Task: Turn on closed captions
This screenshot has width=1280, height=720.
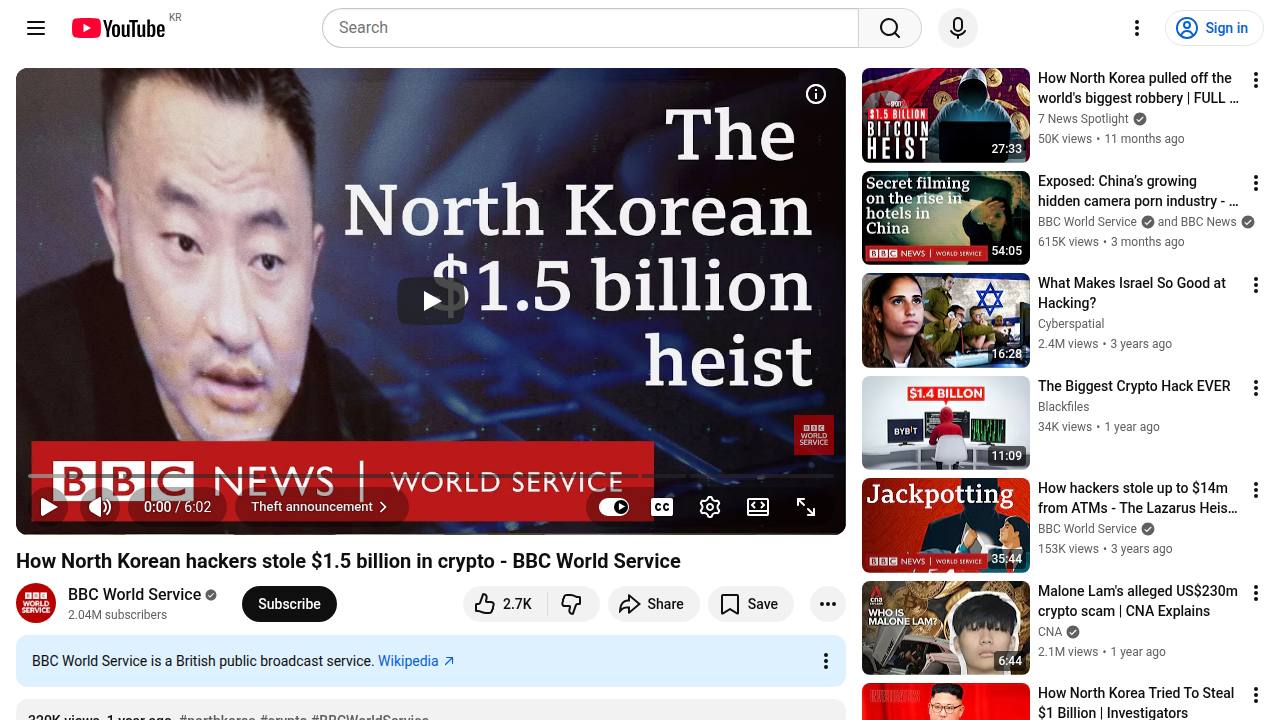Action: (662, 507)
